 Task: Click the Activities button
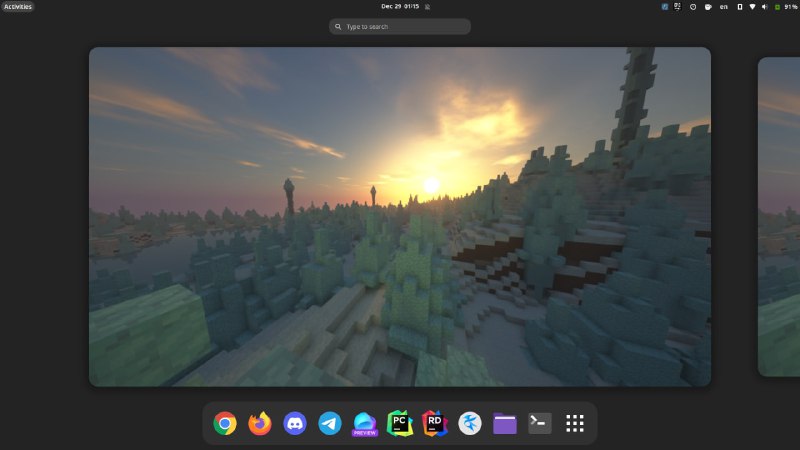click(x=18, y=7)
